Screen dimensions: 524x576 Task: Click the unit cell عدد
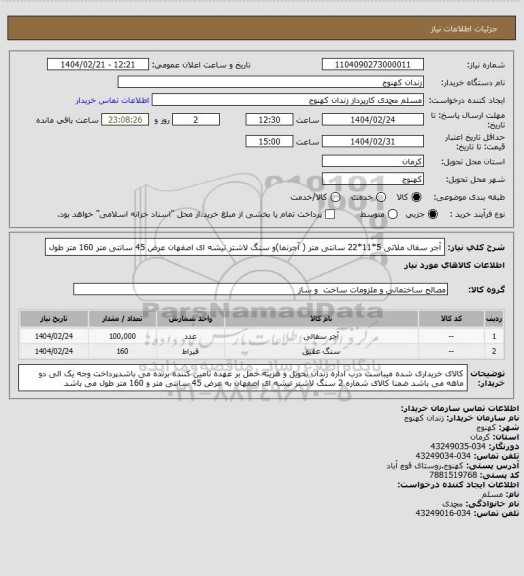pos(190,336)
